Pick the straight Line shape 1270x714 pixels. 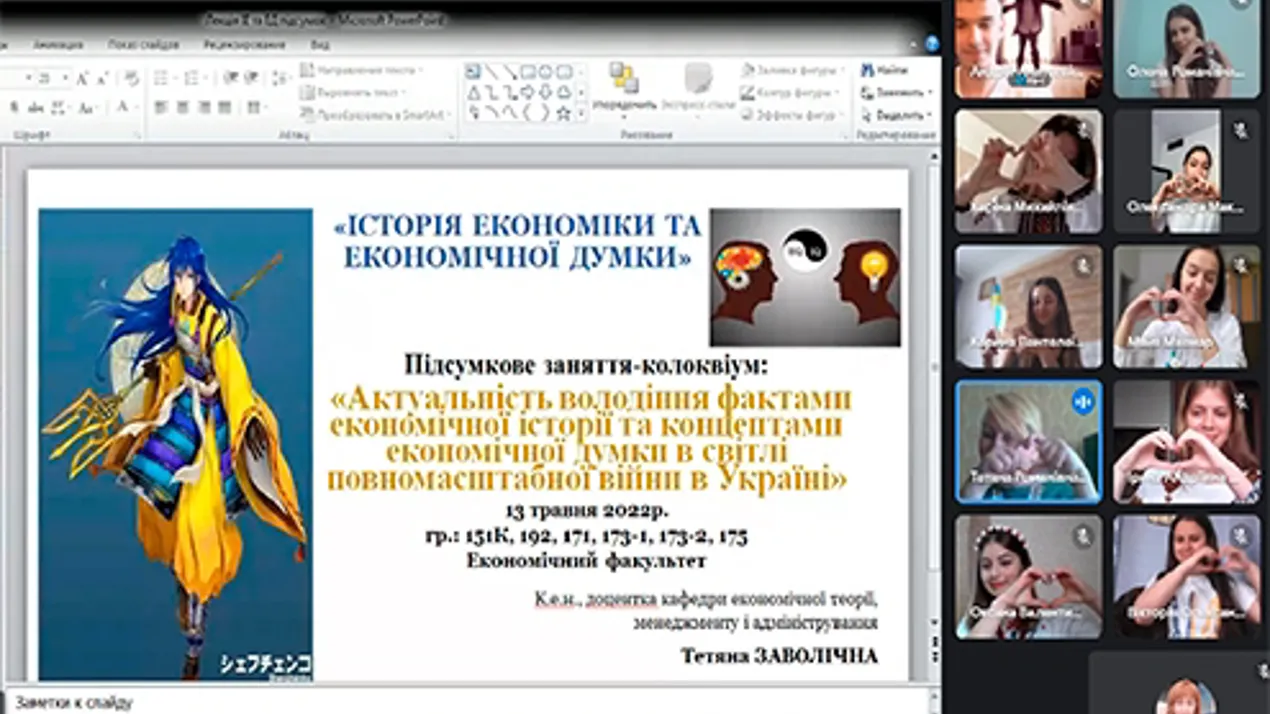492,72
